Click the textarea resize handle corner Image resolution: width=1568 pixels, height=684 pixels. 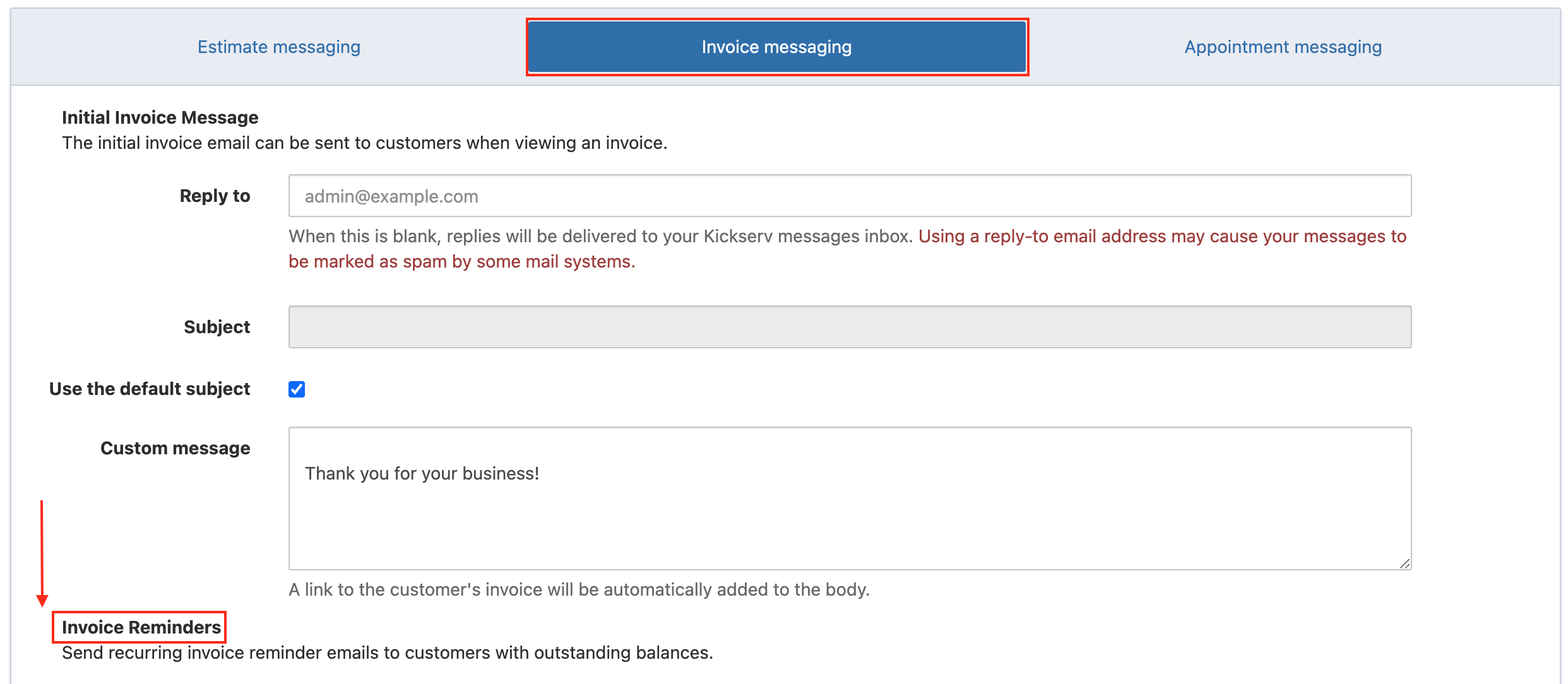pos(1405,563)
